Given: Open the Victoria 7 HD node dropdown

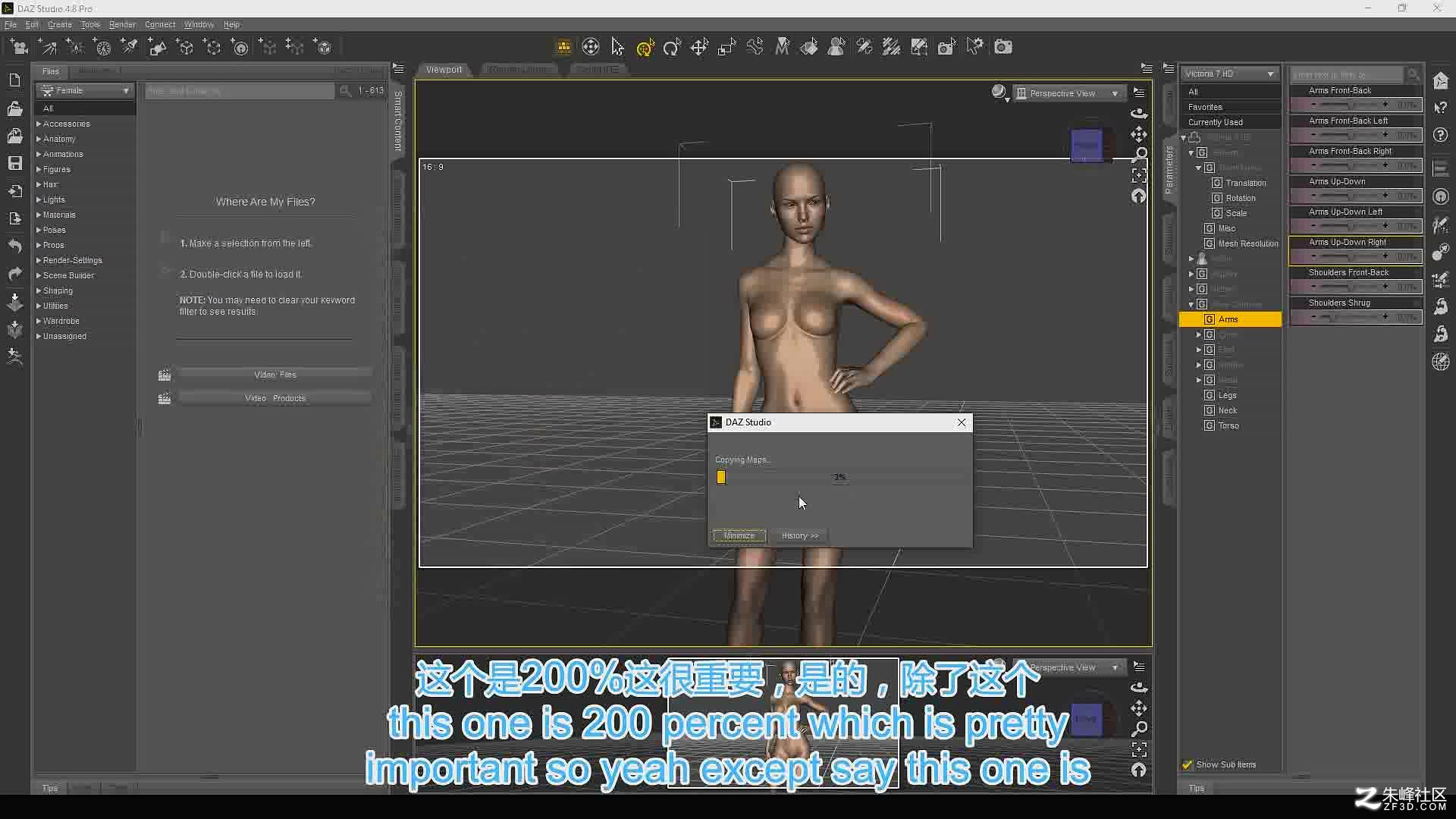Looking at the screenshot, I should pos(1228,74).
